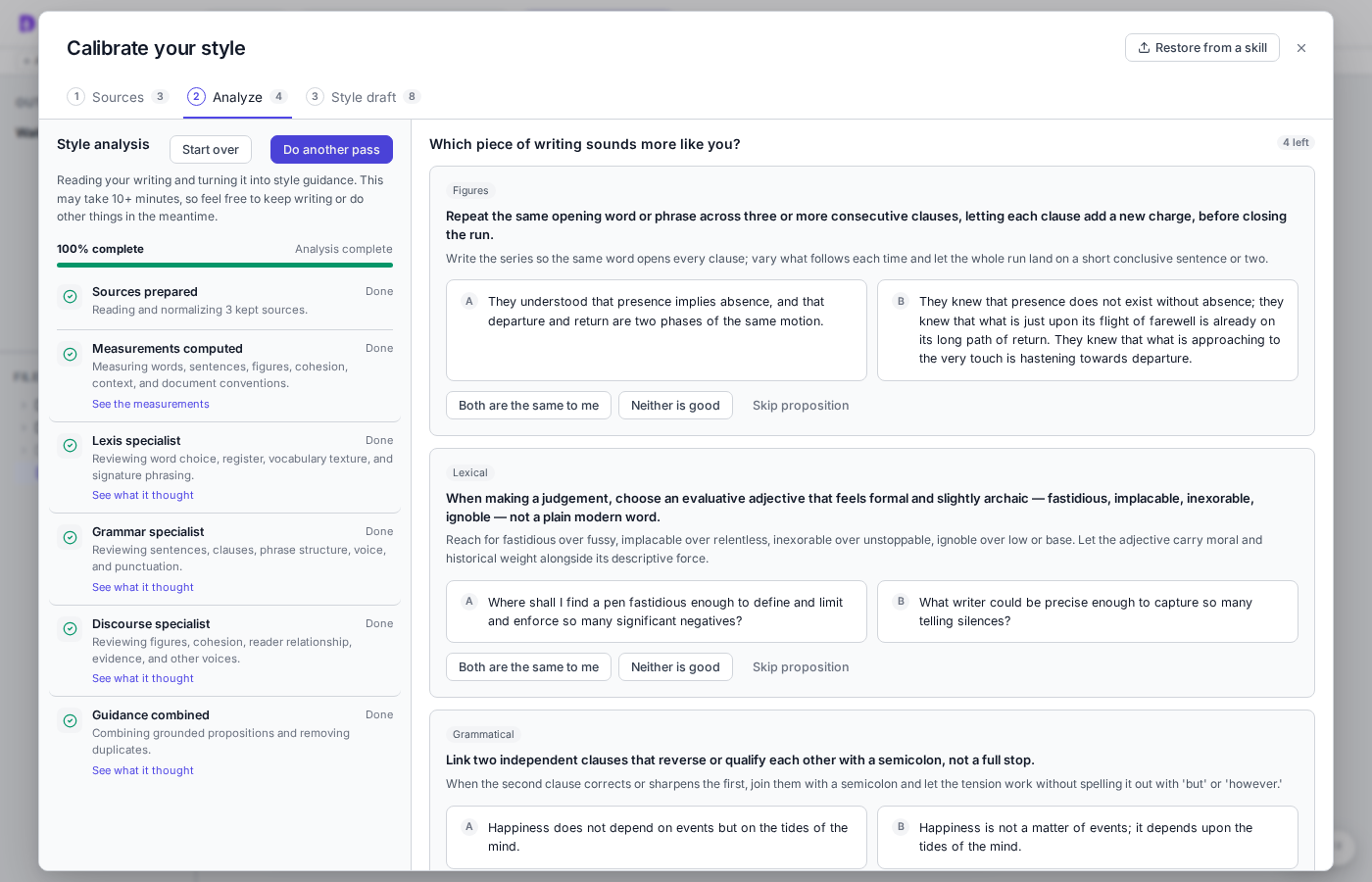The image size is (1372, 882).
Task: Open Grammar specialist's See what it thought
Action: [143, 587]
